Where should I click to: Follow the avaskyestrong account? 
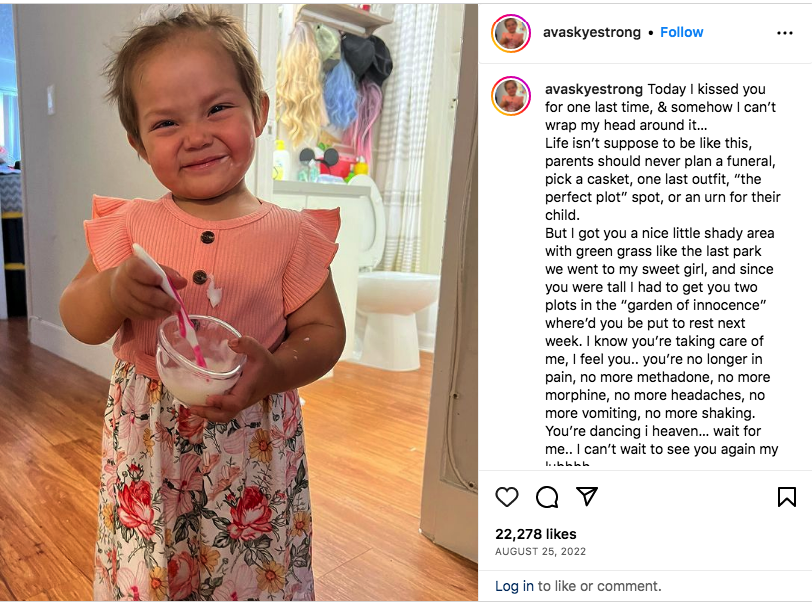tap(682, 32)
